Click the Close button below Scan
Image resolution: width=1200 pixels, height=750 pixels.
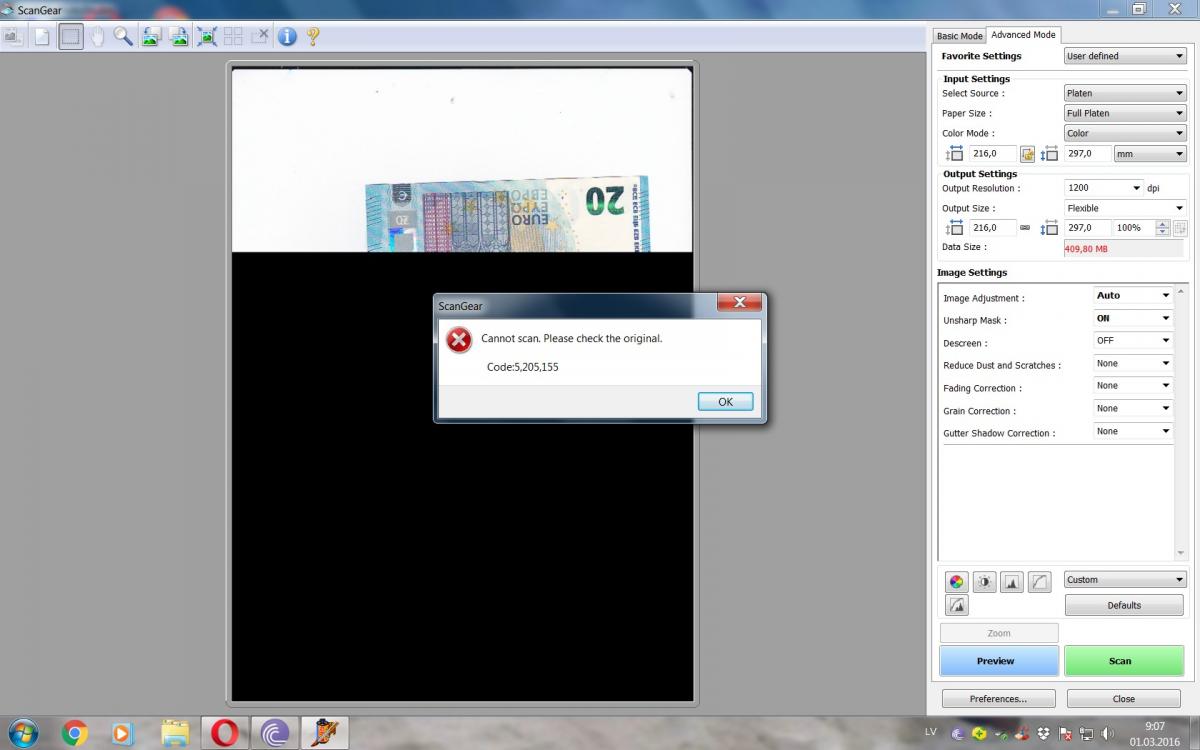coord(1124,699)
